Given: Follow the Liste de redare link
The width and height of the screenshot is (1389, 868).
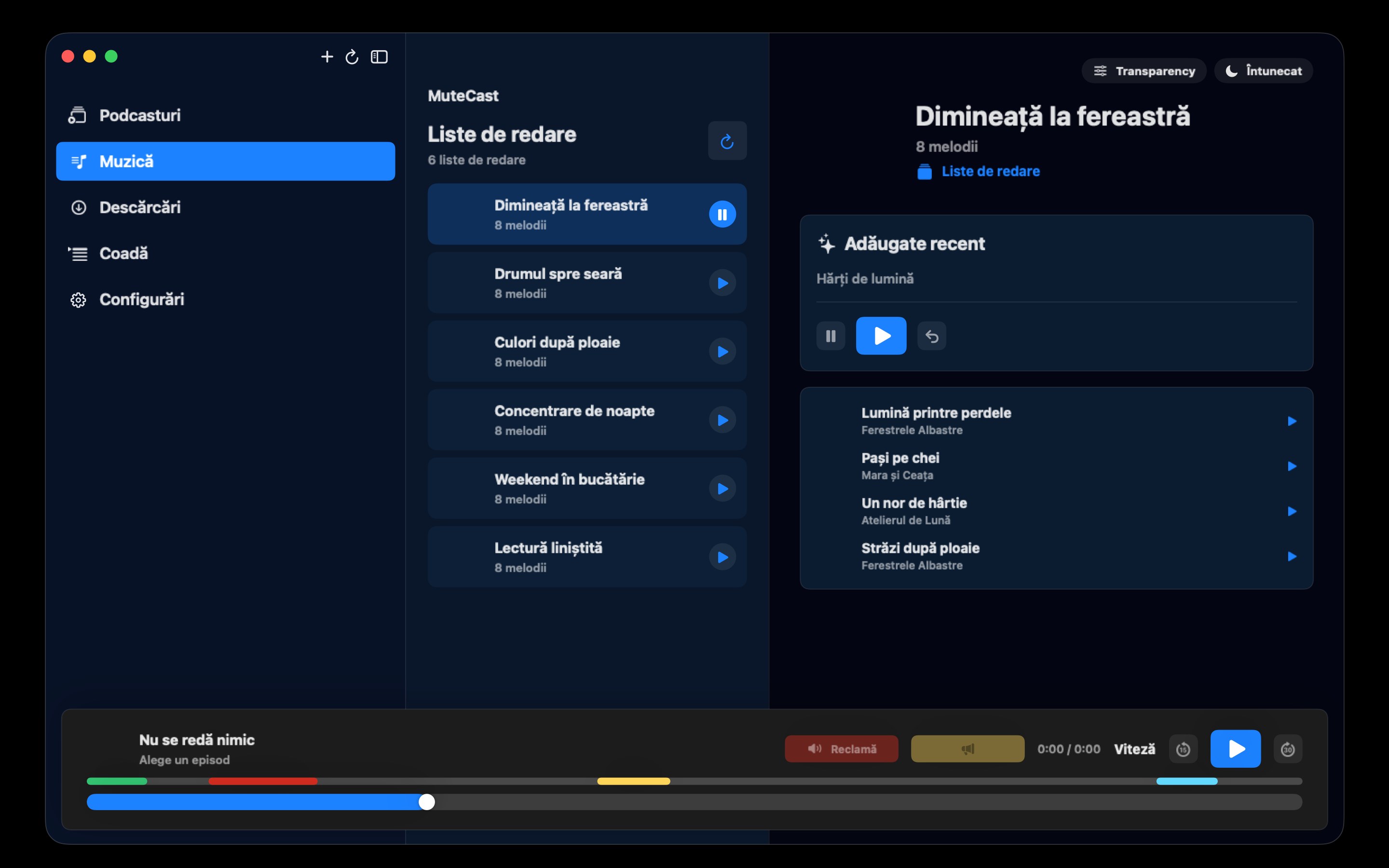Looking at the screenshot, I should [979, 171].
